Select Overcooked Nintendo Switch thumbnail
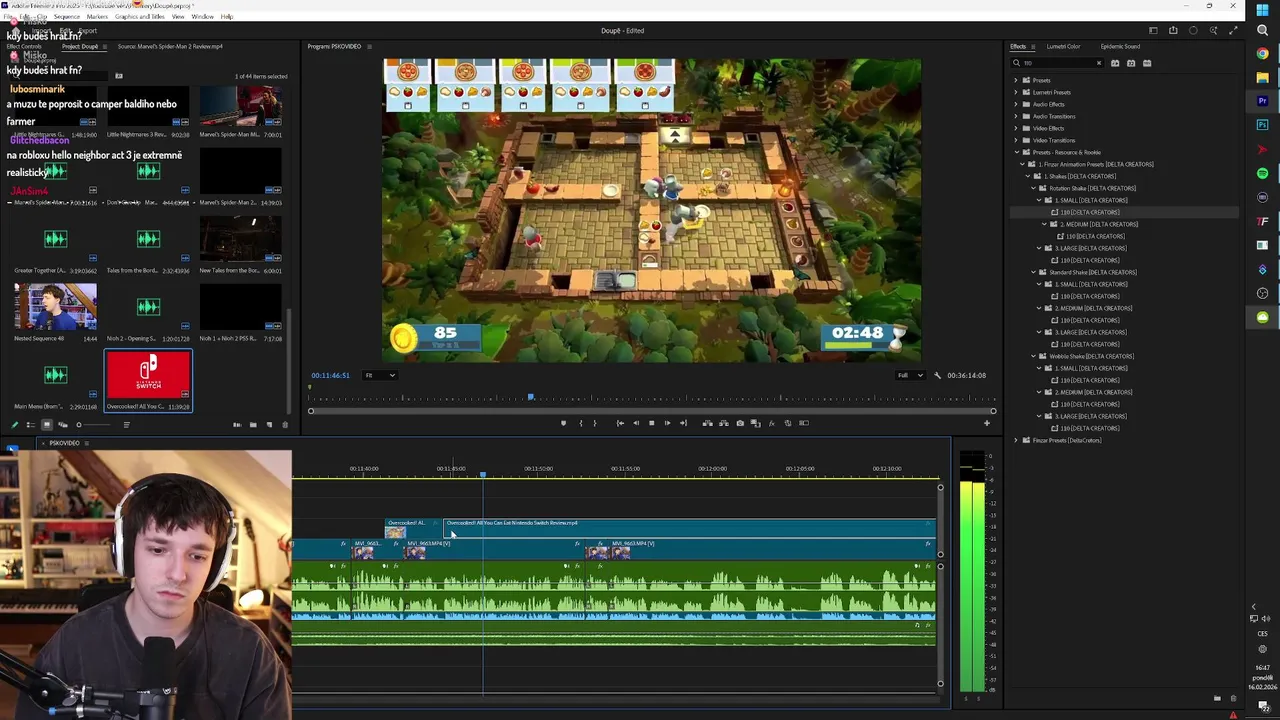Viewport: 1280px width, 720px height. 148,376
